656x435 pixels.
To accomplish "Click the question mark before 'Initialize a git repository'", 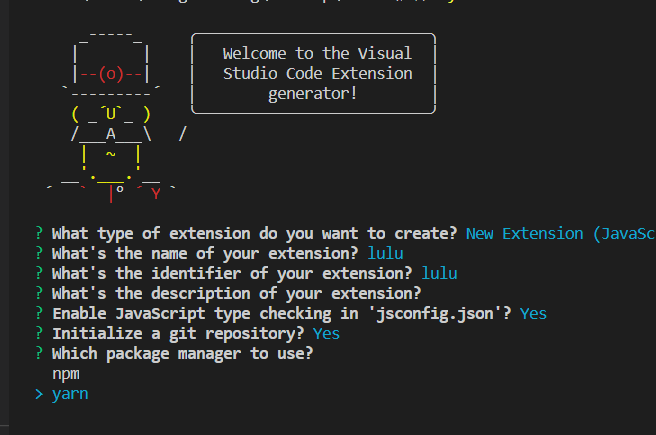I will (39, 333).
